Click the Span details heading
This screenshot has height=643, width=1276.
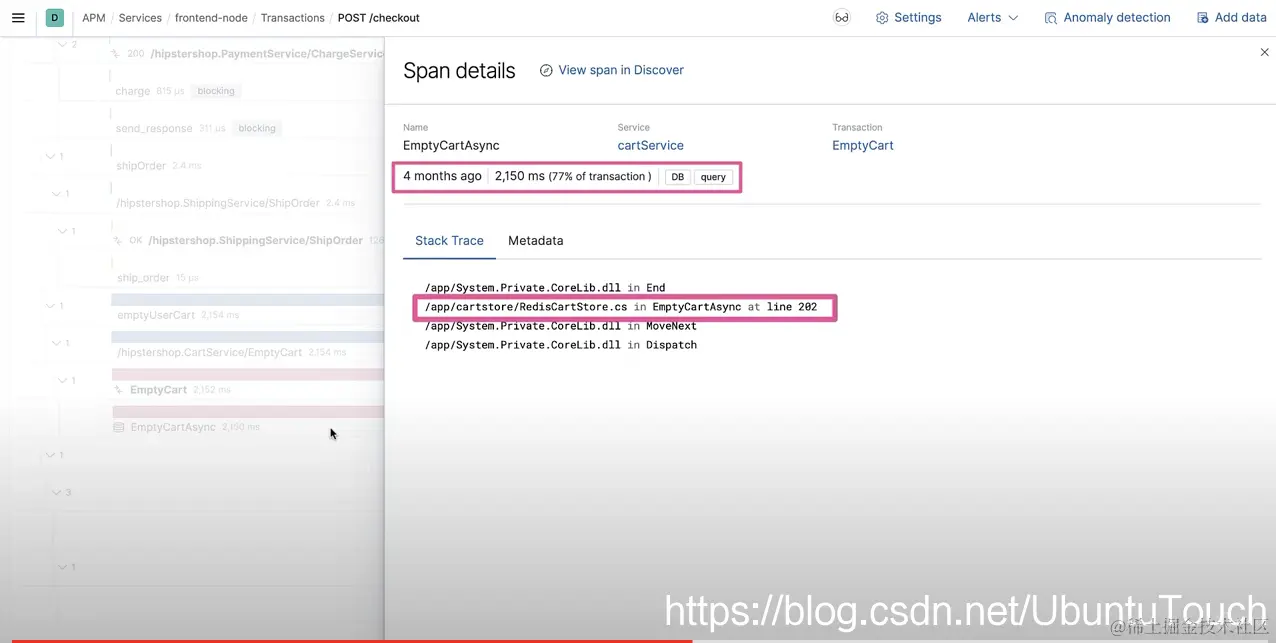point(459,71)
